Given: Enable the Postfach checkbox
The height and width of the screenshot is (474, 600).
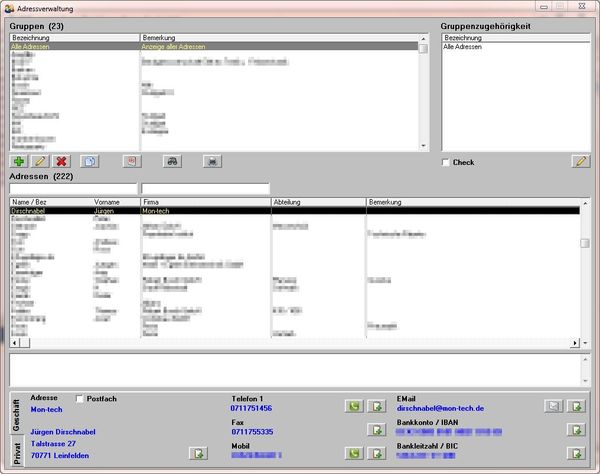Looking at the screenshot, I should point(81,398).
